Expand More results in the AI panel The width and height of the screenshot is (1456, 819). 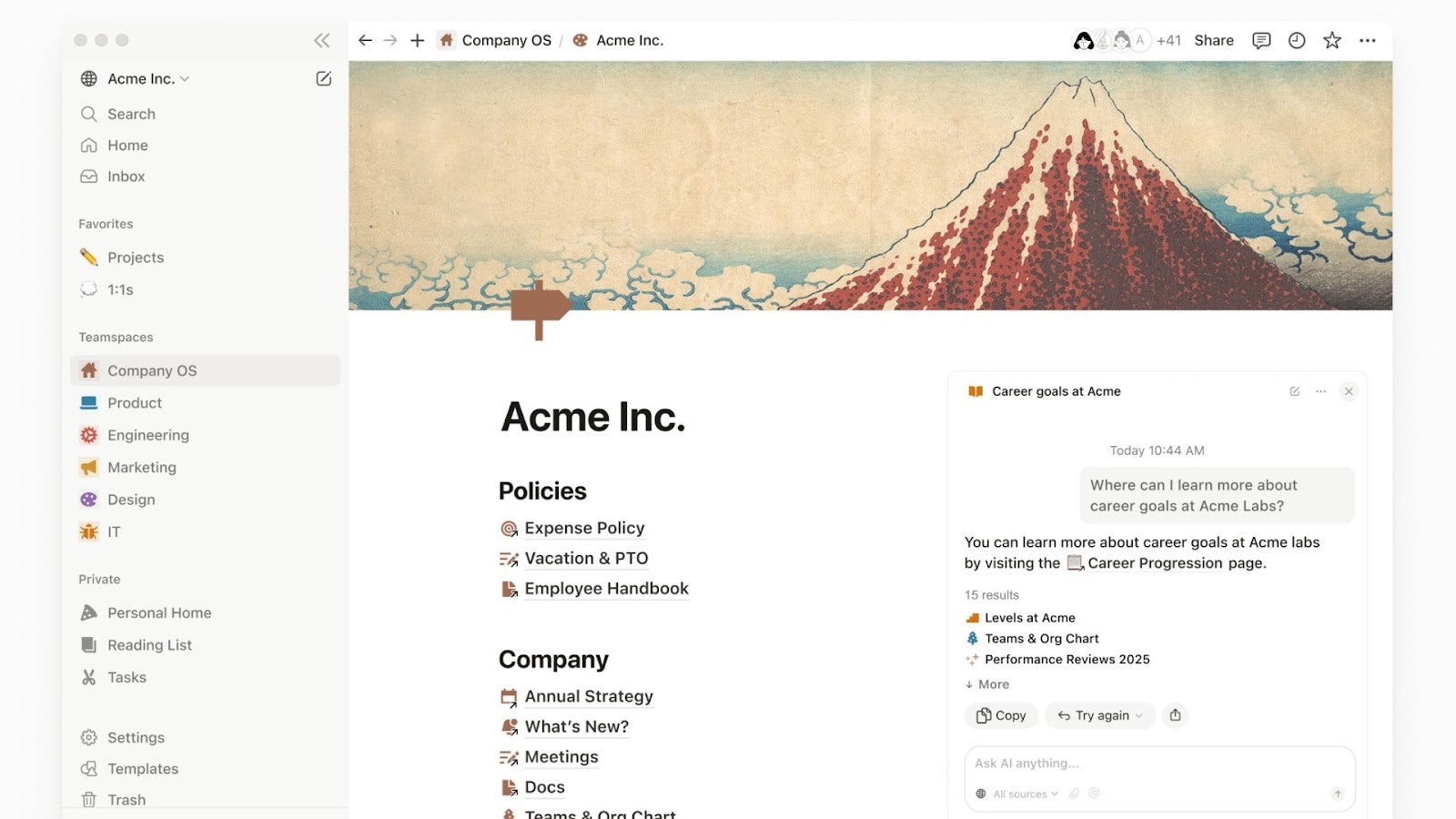986,684
